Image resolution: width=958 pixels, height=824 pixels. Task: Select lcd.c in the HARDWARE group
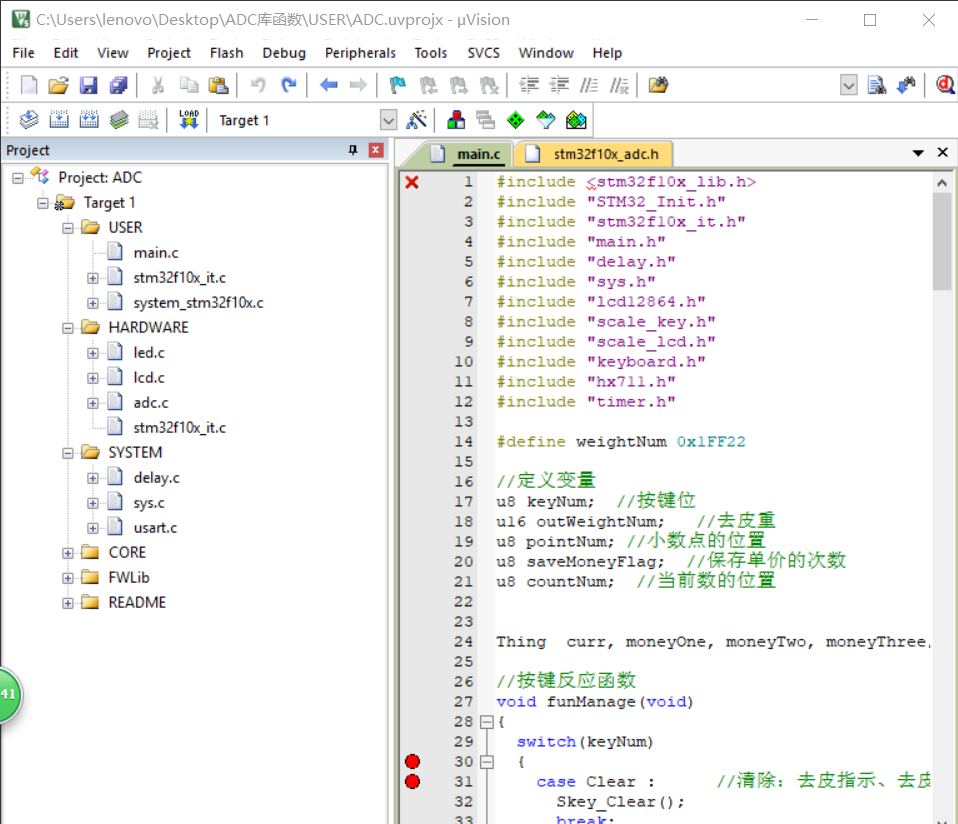(x=149, y=378)
